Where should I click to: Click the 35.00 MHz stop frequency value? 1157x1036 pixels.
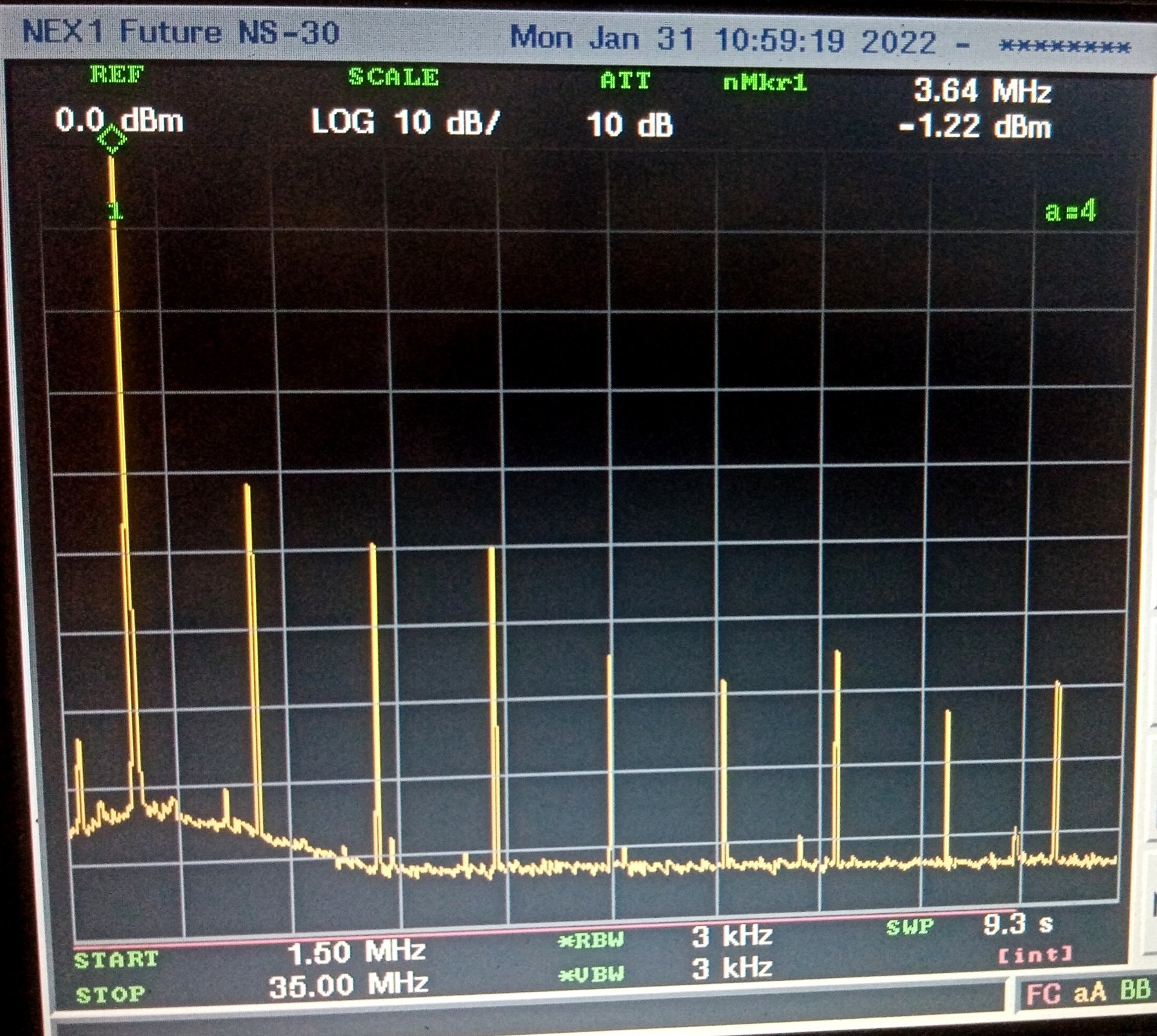348,985
